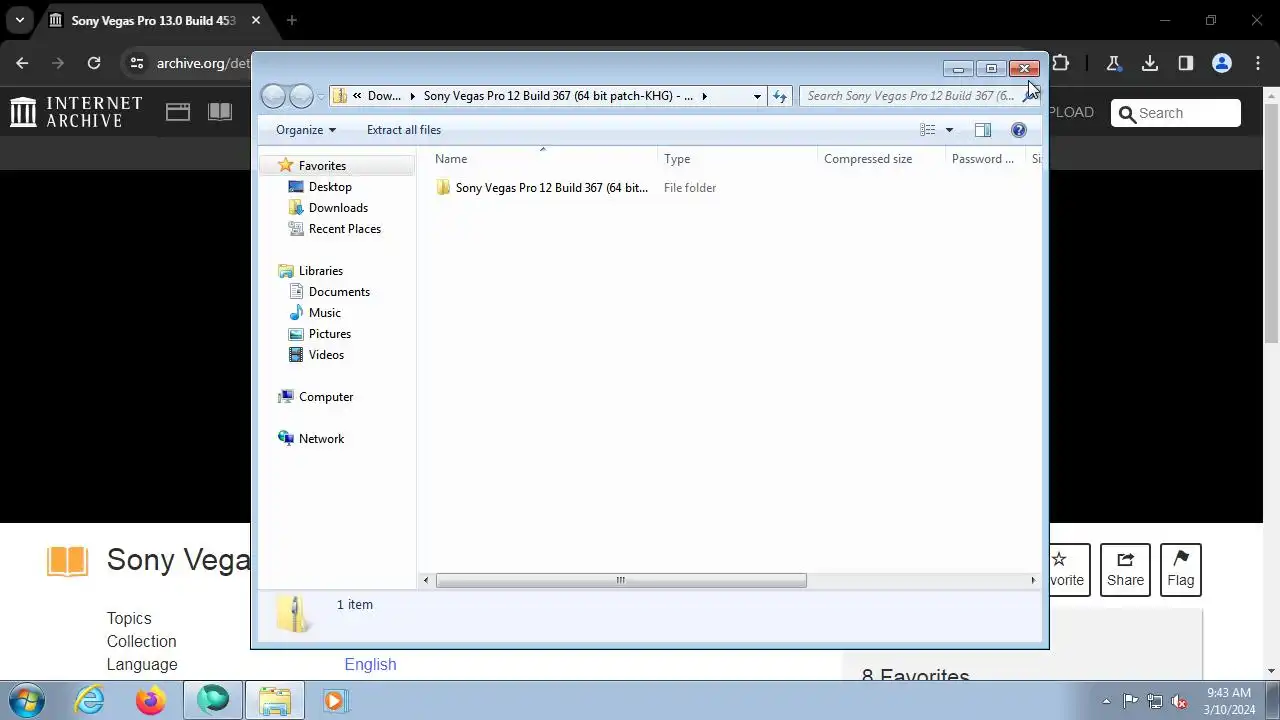Click scroll right arrow in file list

1033,580
